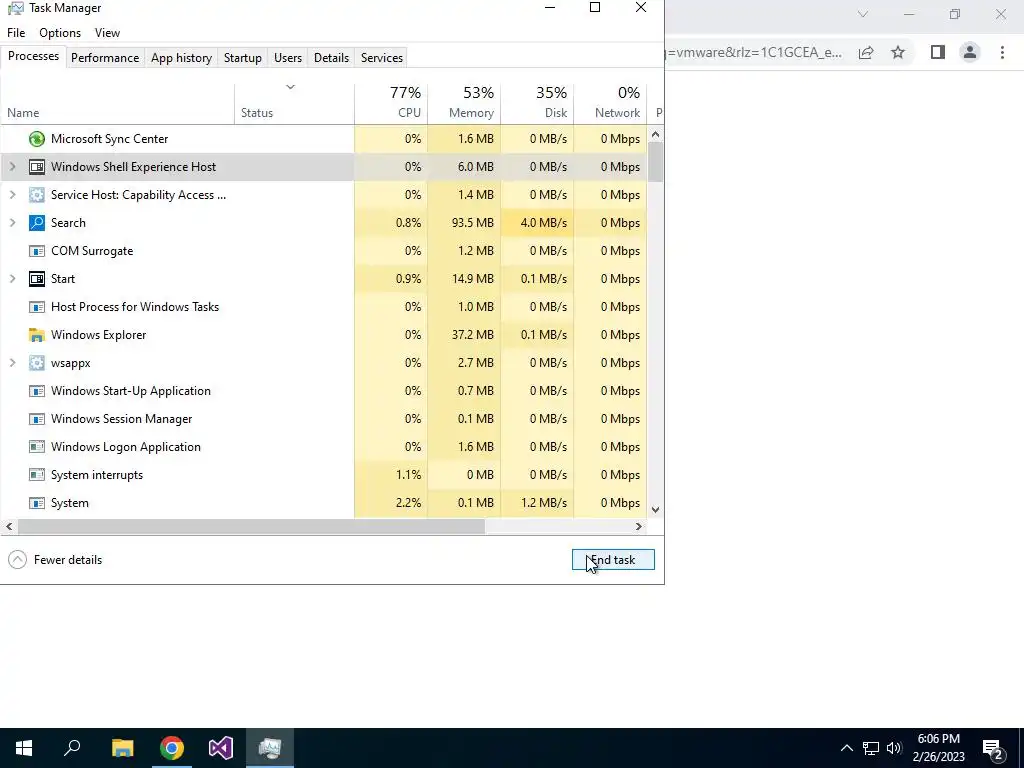Open File Explorer from the taskbar
Image resolution: width=1024 pixels, height=768 pixels.
click(x=122, y=748)
